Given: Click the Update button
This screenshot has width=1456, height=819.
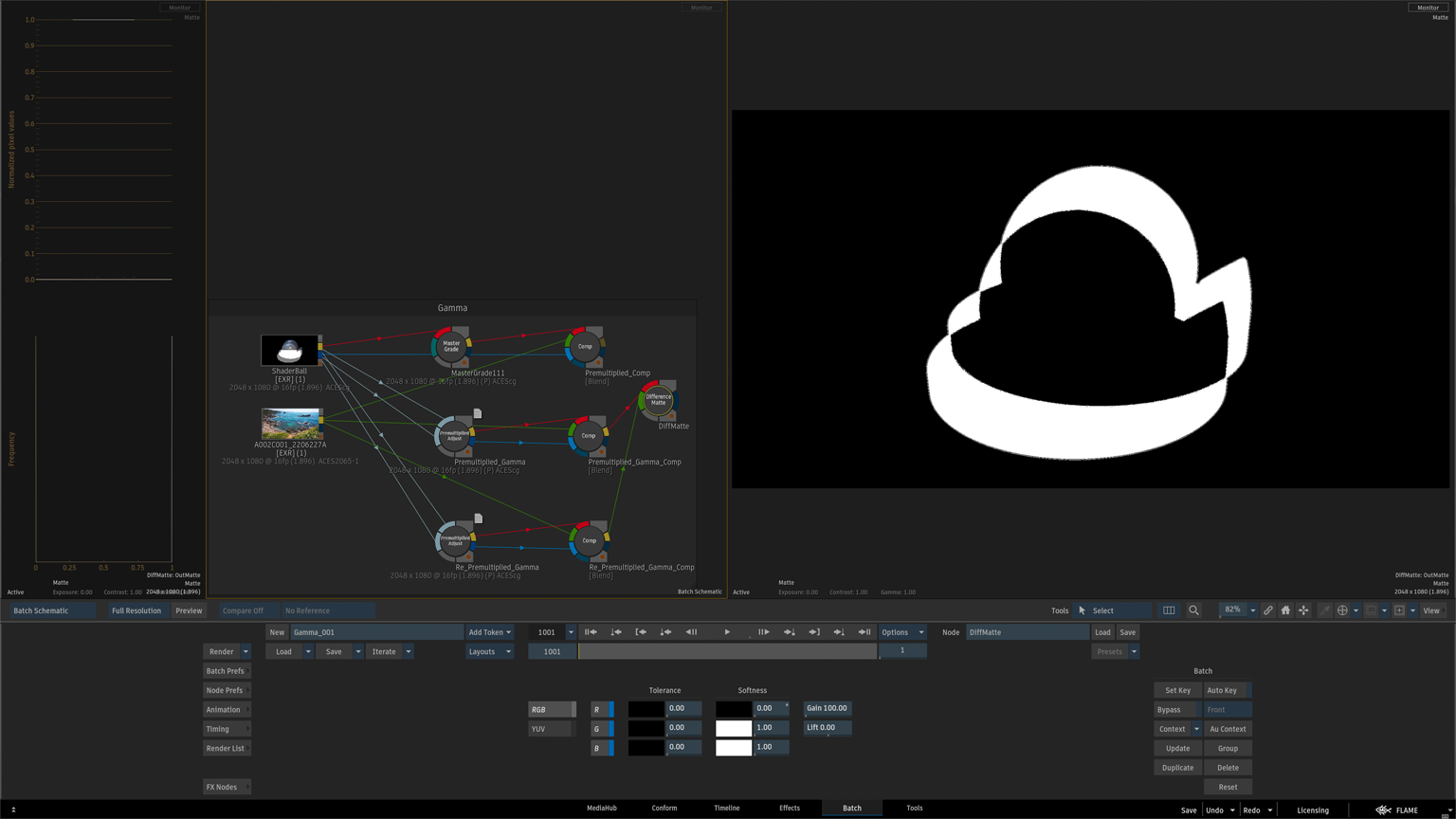Looking at the screenshot, I should coord(1177,749).
